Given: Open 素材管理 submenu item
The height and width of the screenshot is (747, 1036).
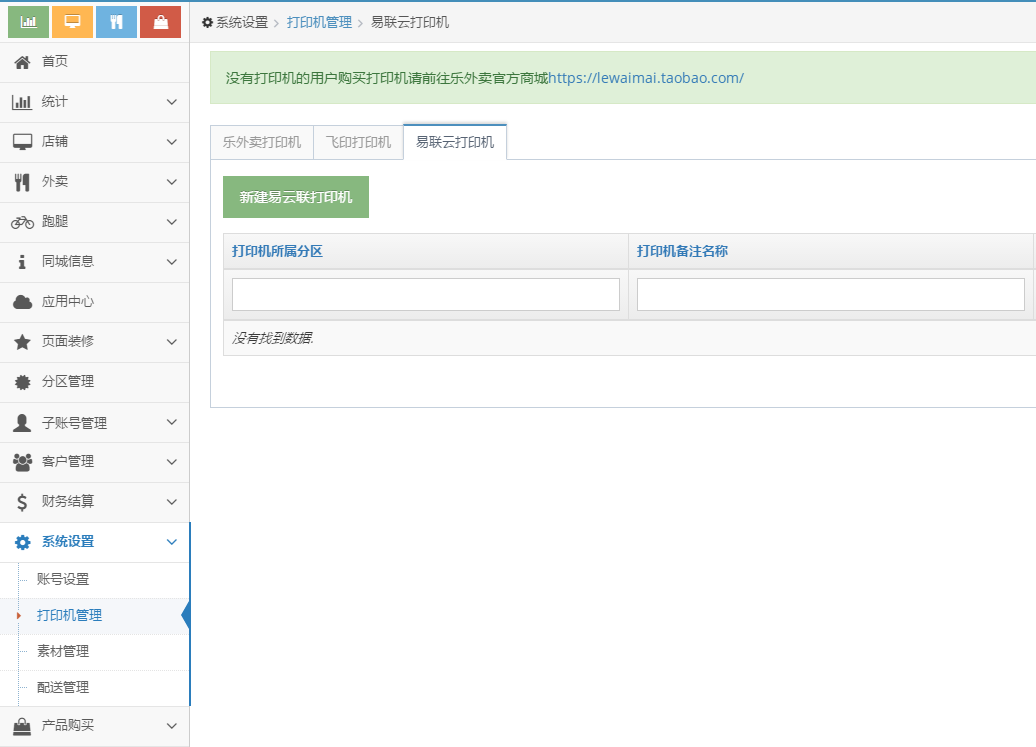Looking at the screenshot, I should coord(63,651).
